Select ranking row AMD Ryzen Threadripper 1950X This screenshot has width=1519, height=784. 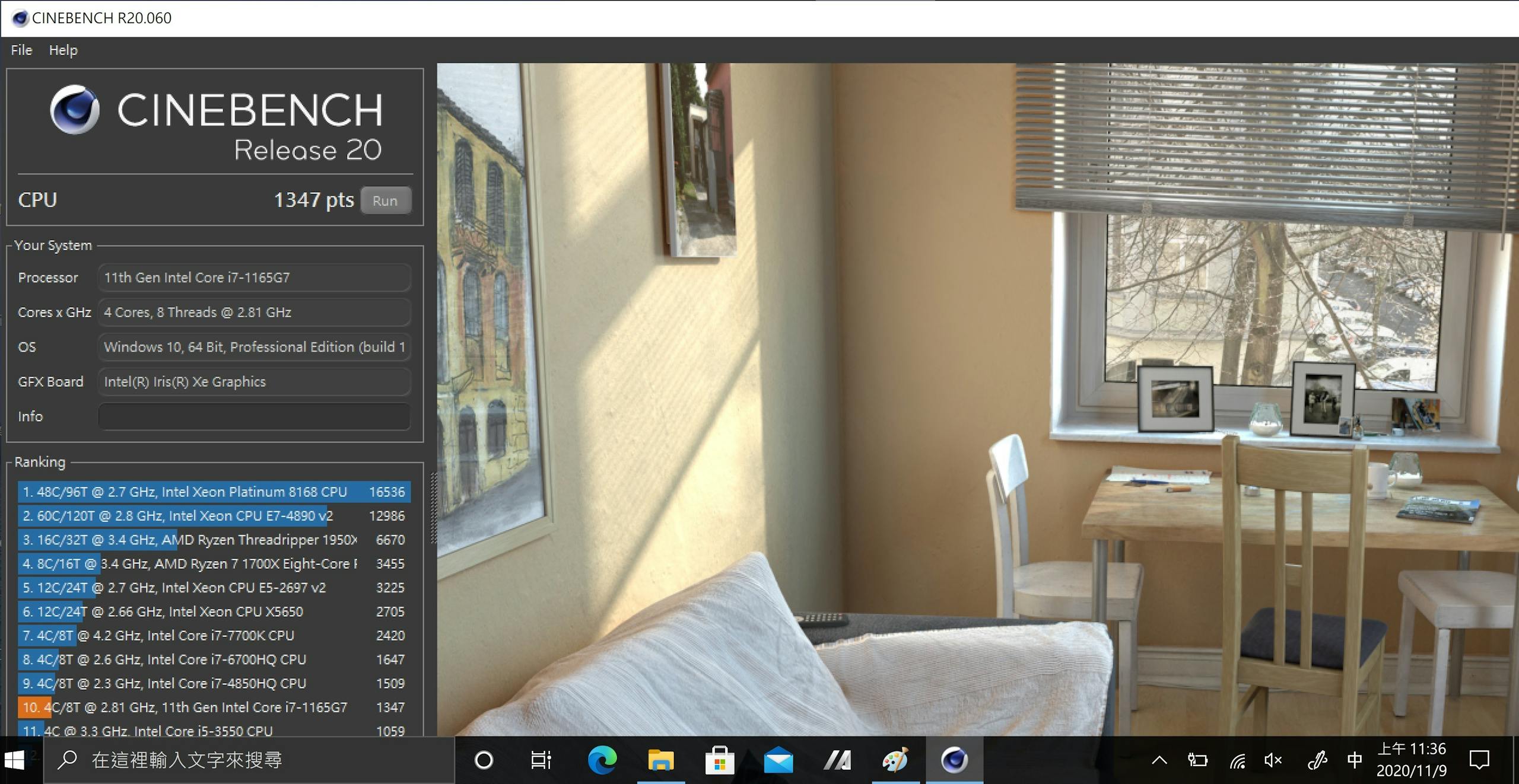[x=214, y=540]
